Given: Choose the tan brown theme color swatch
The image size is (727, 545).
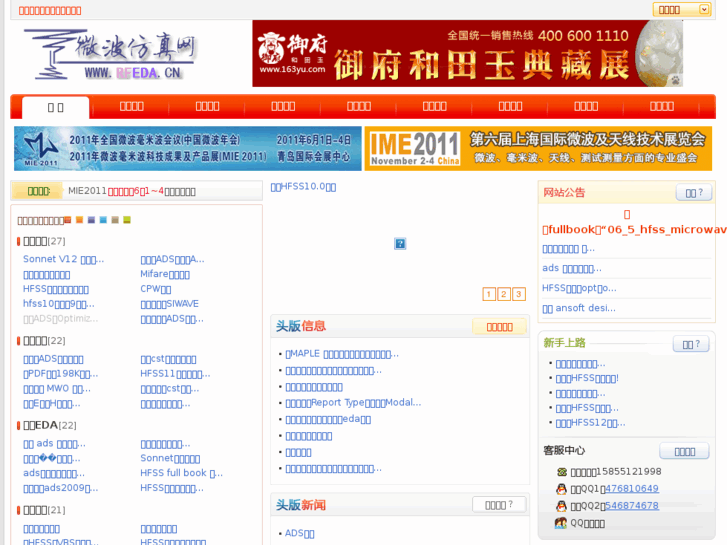Looking at the screenshot, I should tap(115, 220).
